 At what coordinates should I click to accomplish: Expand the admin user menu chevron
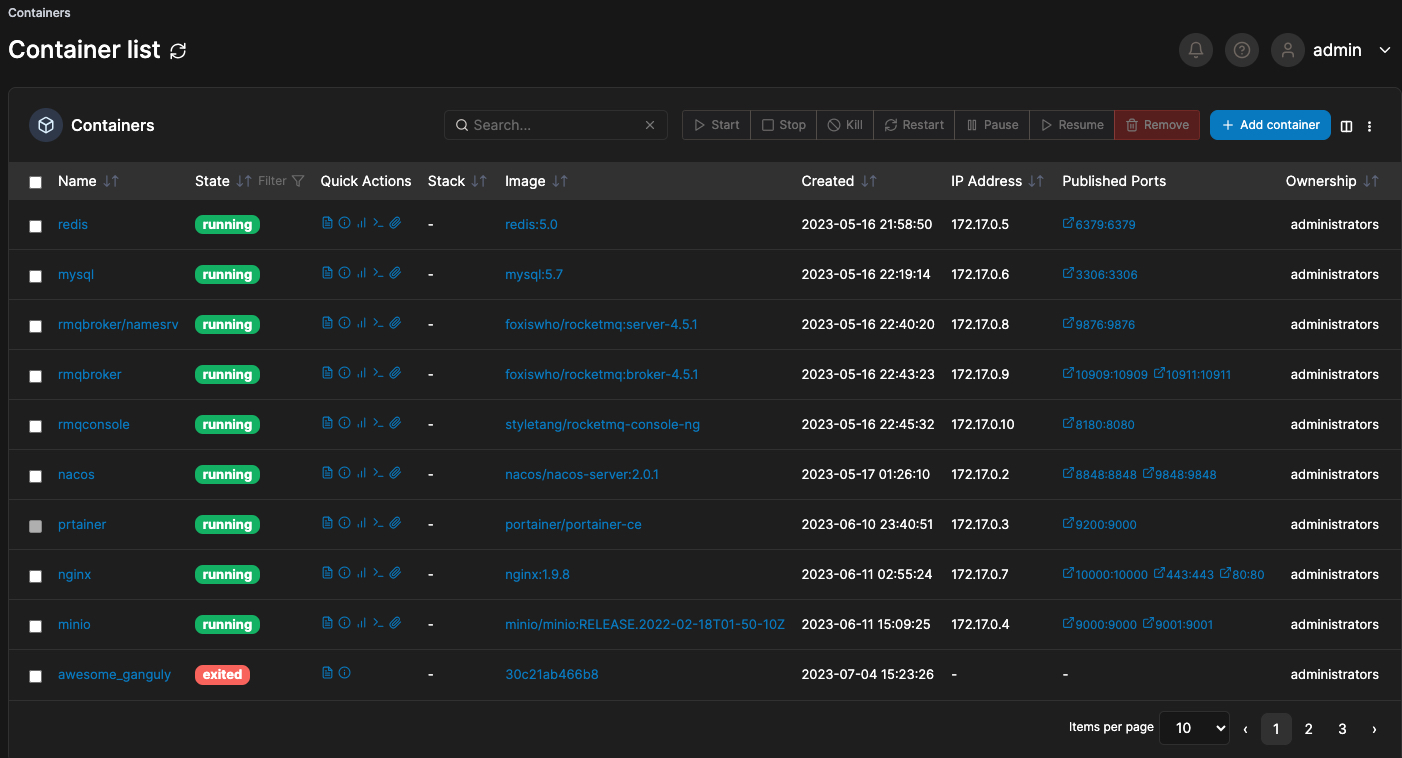[1385, 50]
